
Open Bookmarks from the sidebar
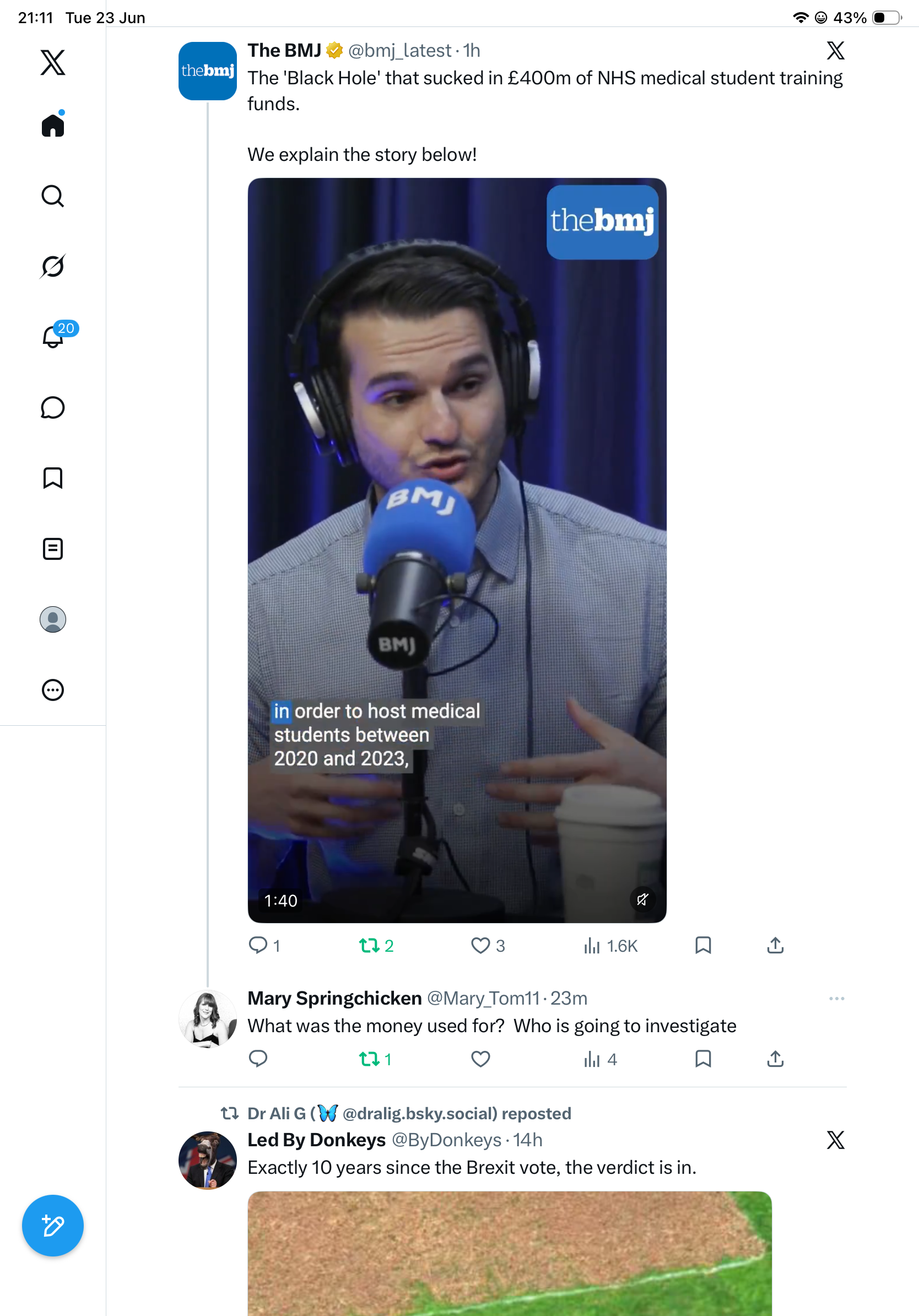point(53,478)
